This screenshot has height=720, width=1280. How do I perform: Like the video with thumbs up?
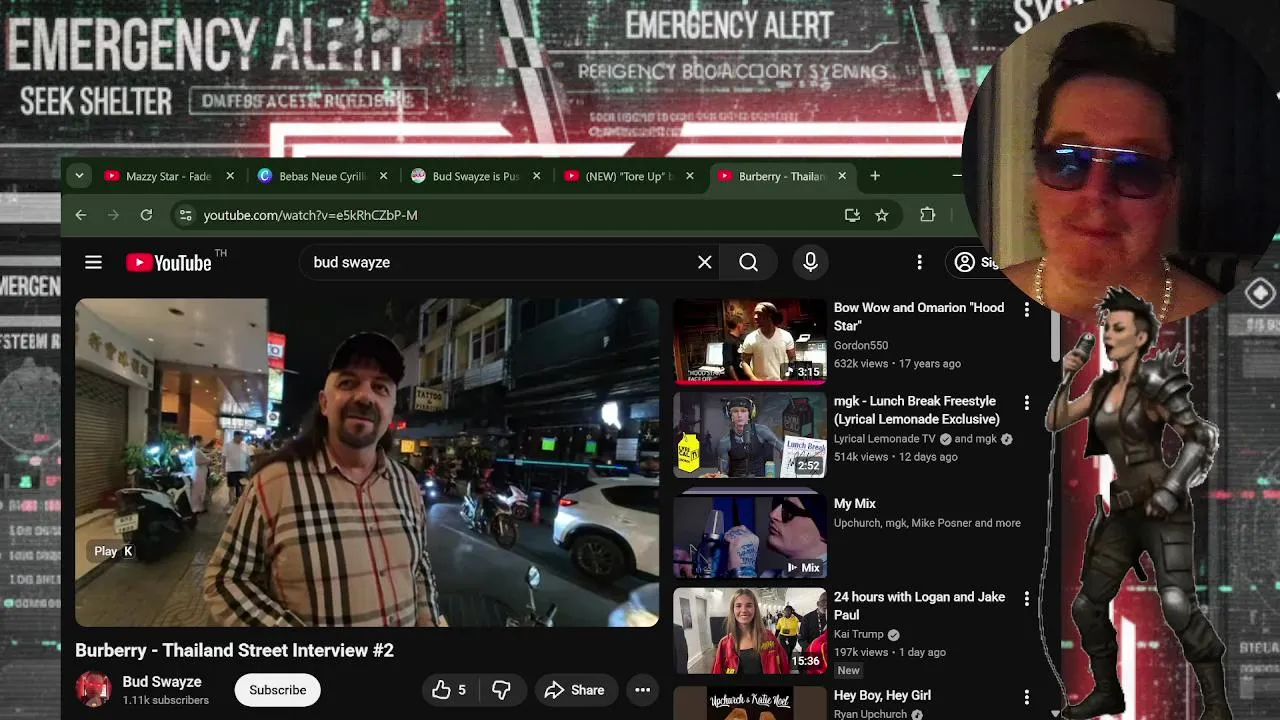pos(449,690)
